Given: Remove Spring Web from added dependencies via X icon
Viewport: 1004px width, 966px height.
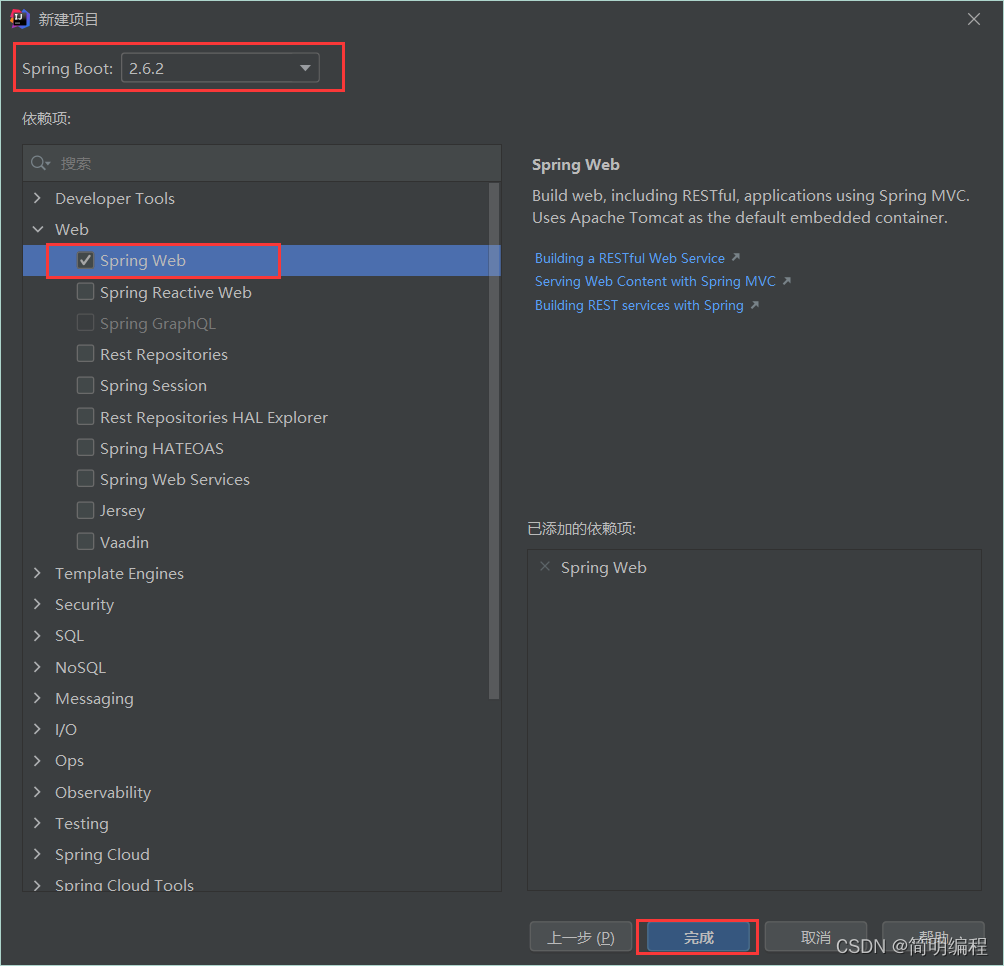Looking at the screenshot, I should 545,567.
